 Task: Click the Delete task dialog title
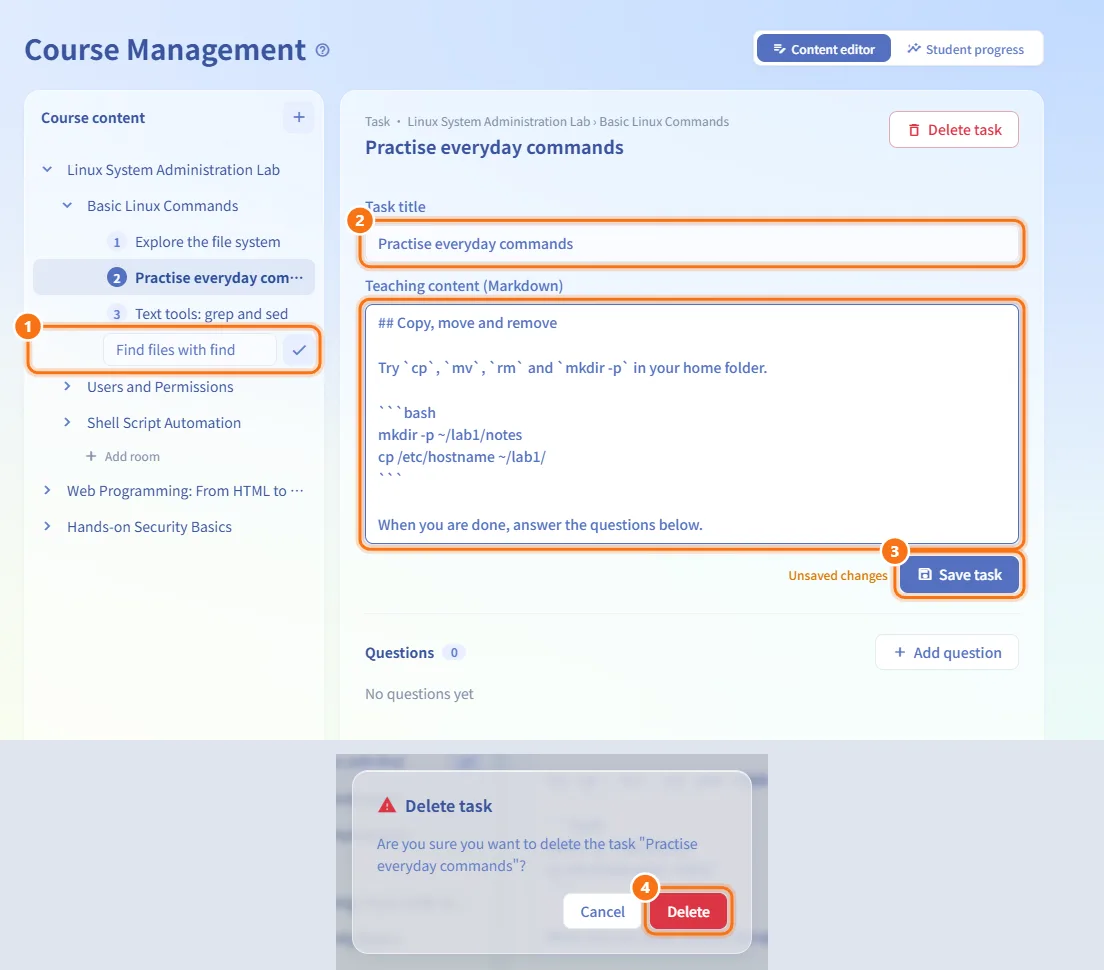coord(448,806)
